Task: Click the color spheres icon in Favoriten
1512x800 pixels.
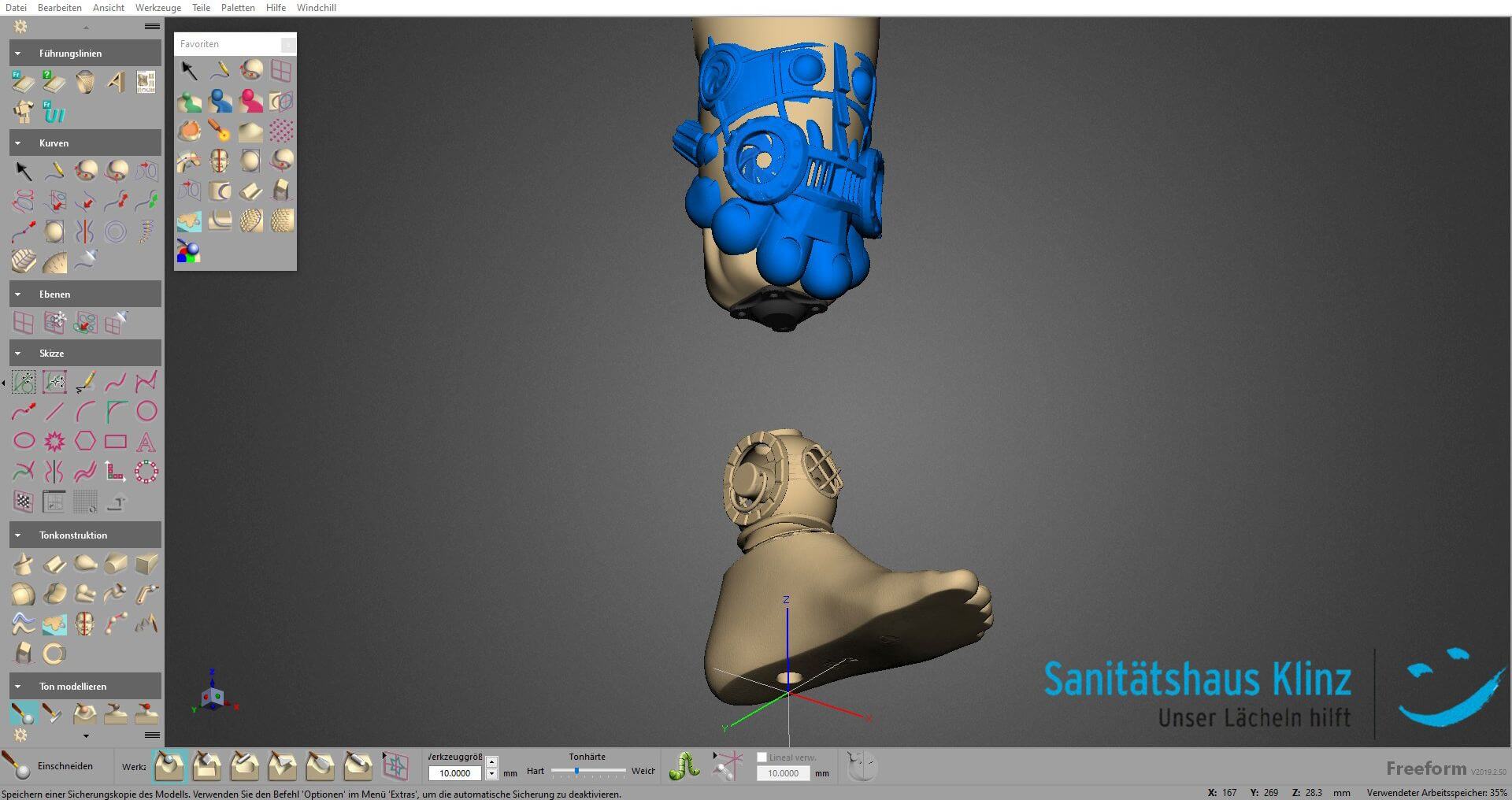Action: tap(189, 252)
